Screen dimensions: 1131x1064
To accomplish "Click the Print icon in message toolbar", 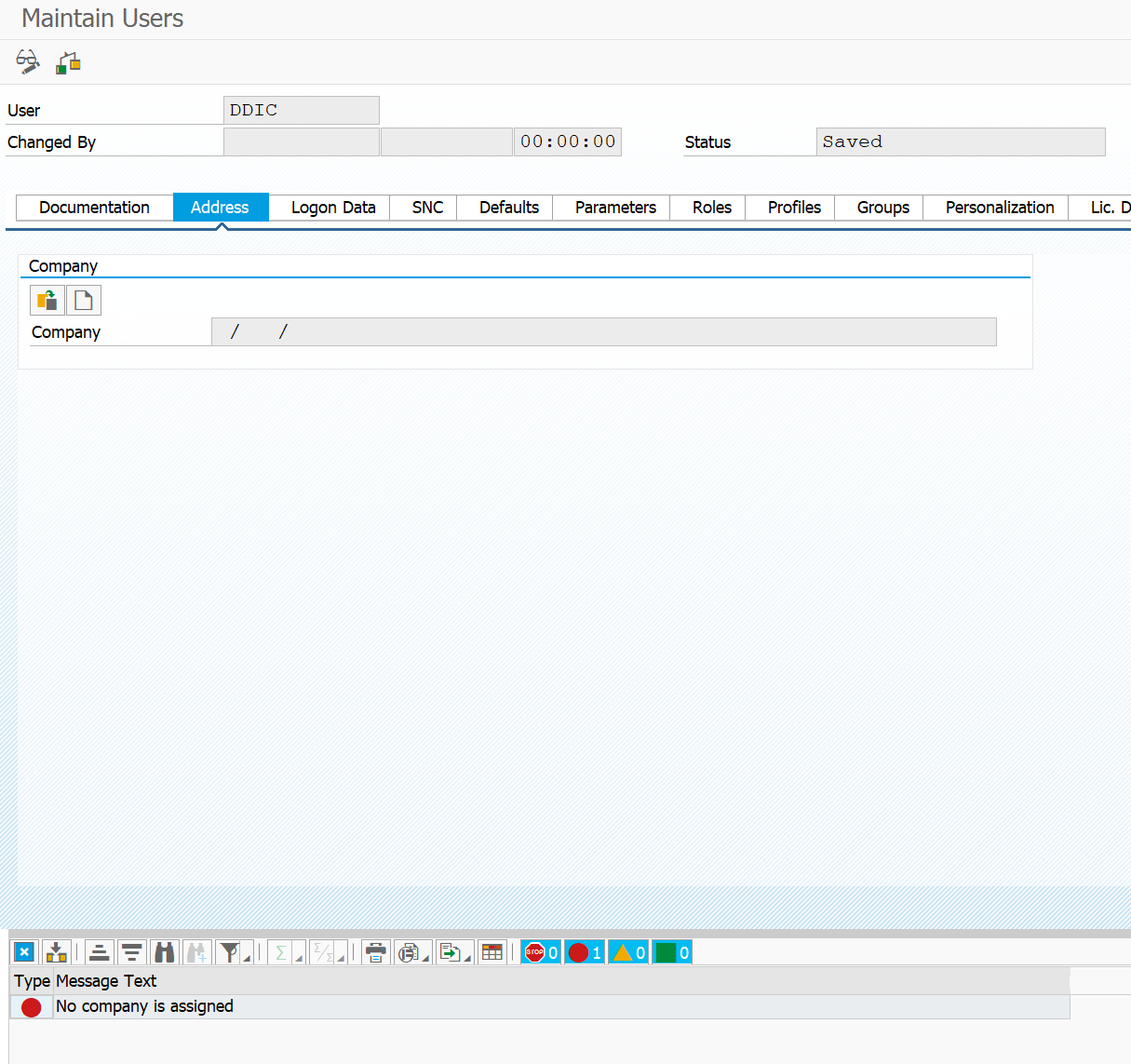I will (376, 952).
